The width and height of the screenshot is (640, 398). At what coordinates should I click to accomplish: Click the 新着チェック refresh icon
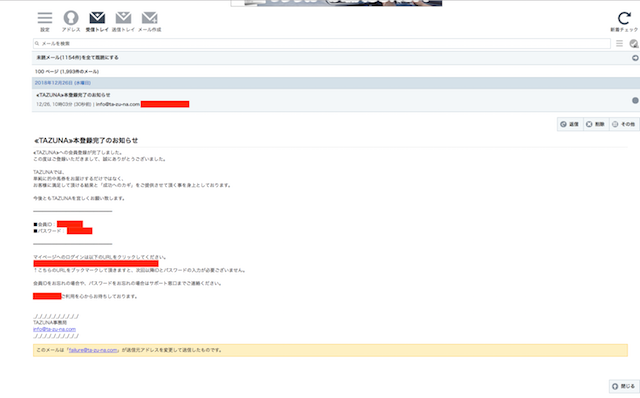tap(624, 18)
